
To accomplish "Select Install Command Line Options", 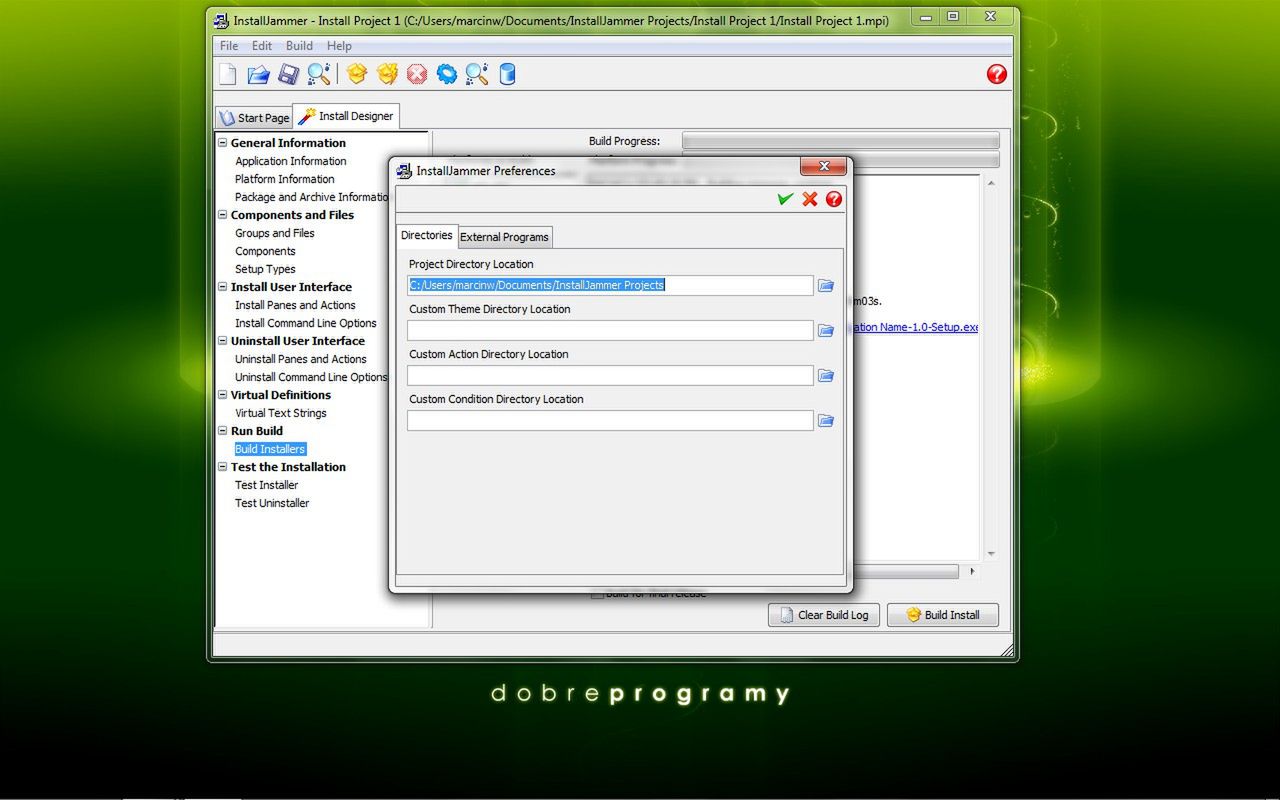I will [306, 323].
